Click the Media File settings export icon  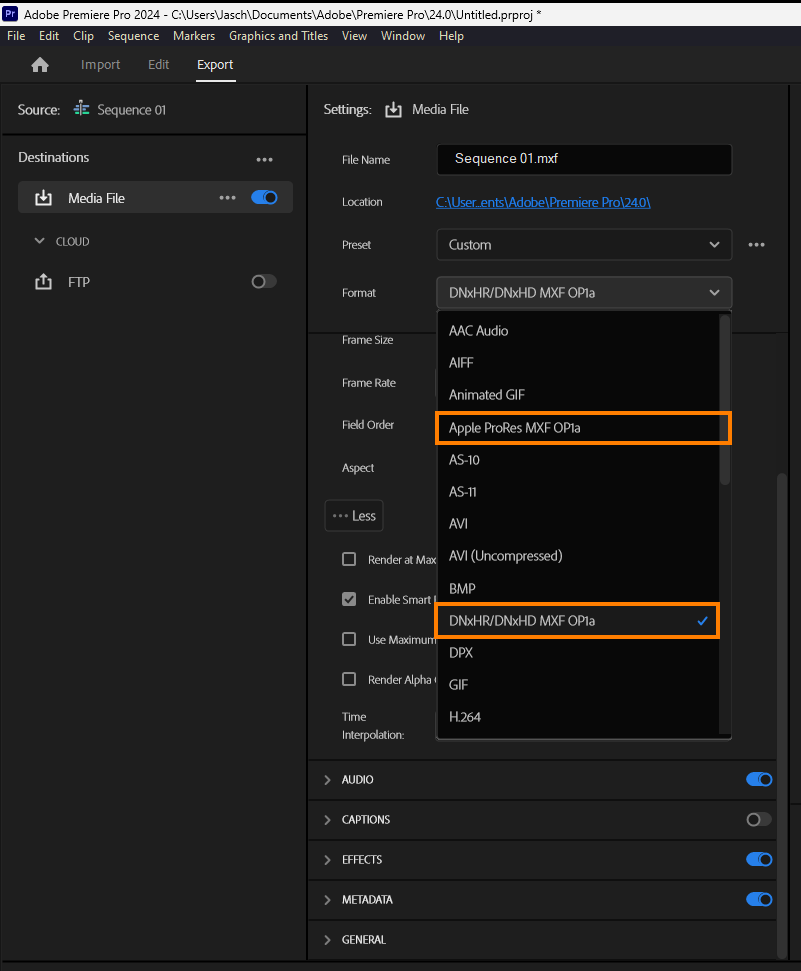[393, 110]
